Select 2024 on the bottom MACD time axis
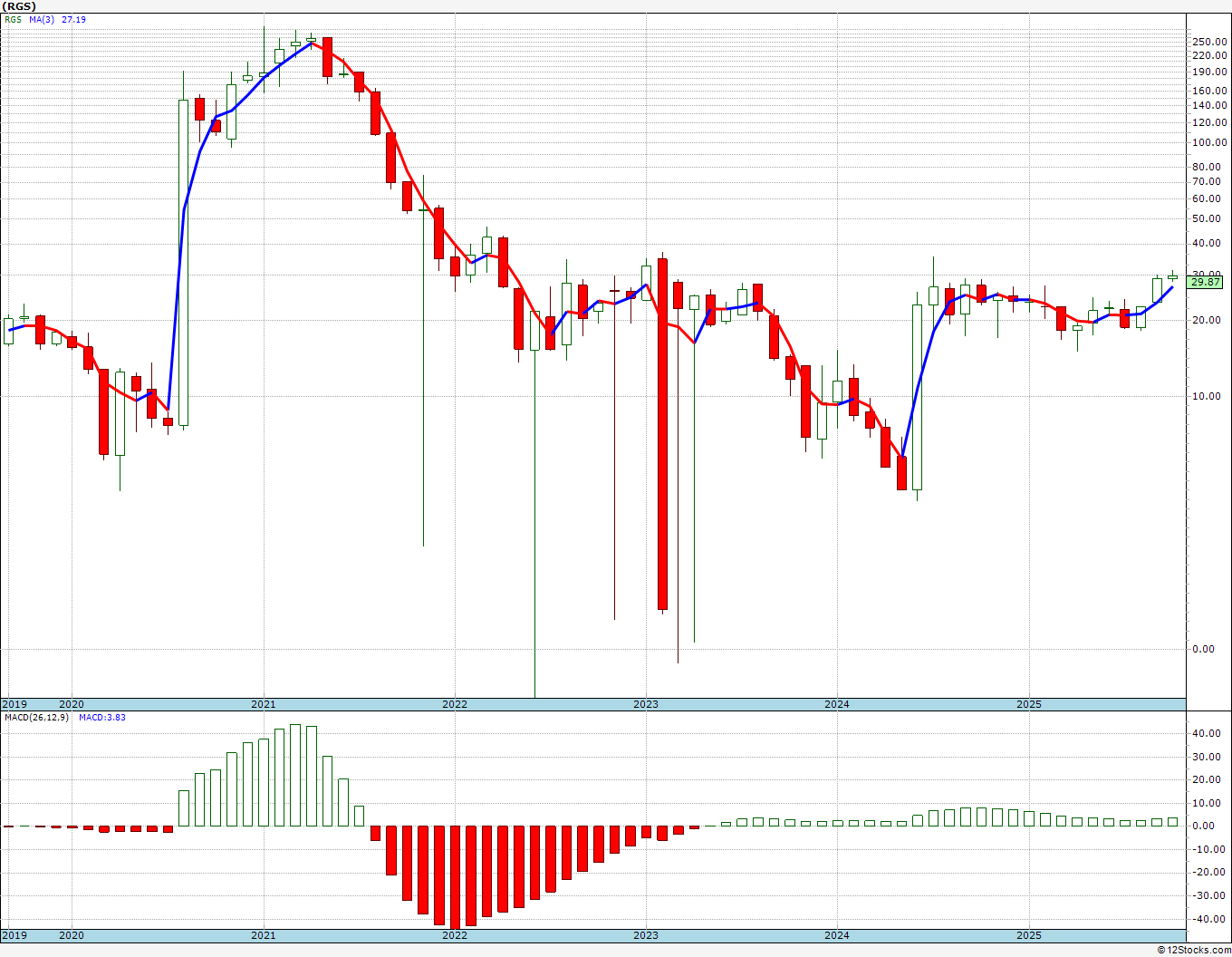This screenshot has height=957, width=1232. [x=837, y=935]
